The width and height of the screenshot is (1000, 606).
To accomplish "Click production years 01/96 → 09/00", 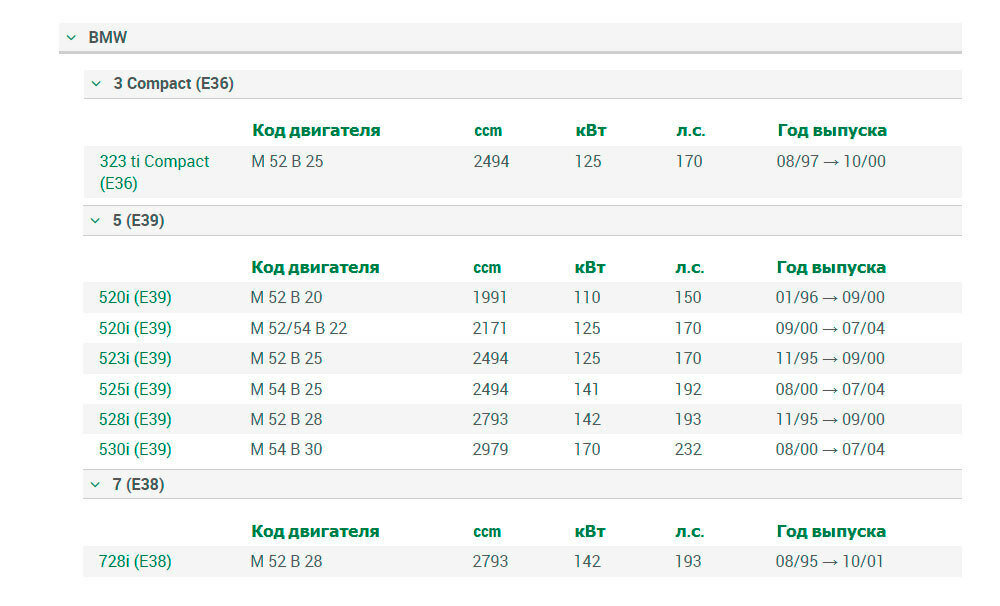I will [x=830, y=297].
